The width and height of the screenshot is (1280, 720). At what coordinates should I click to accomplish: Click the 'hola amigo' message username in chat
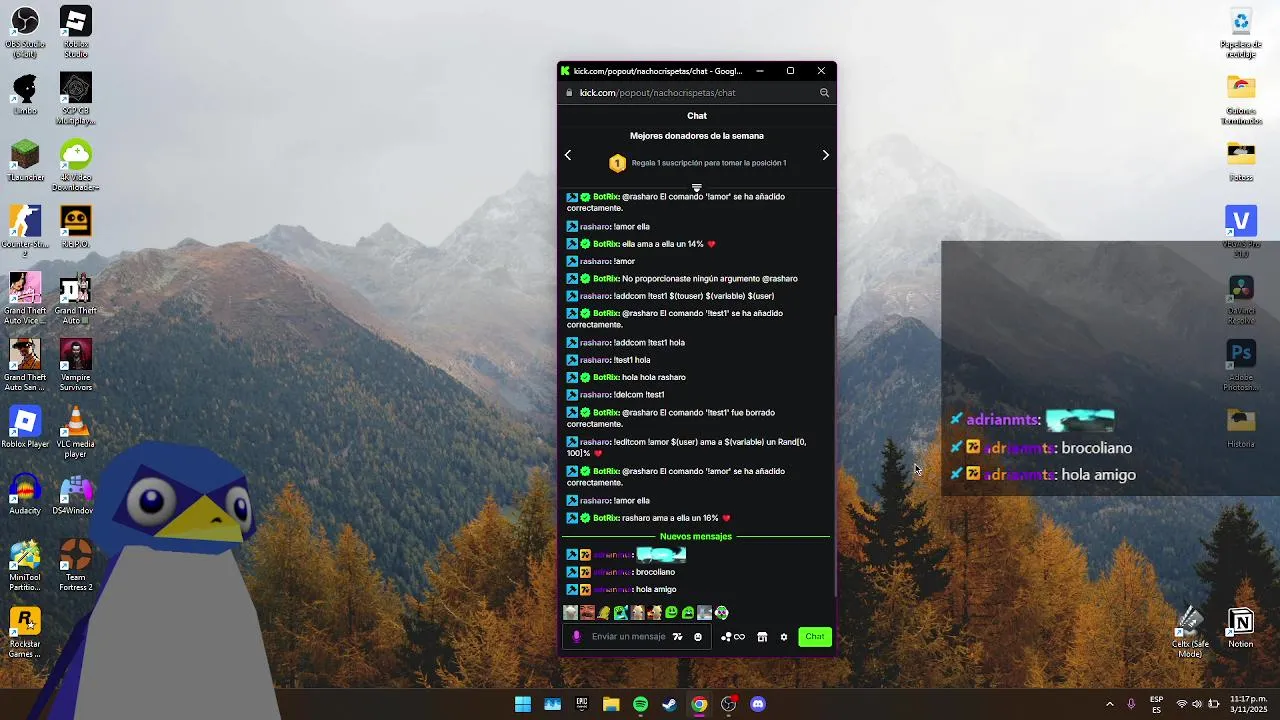[x=612, y=590]
